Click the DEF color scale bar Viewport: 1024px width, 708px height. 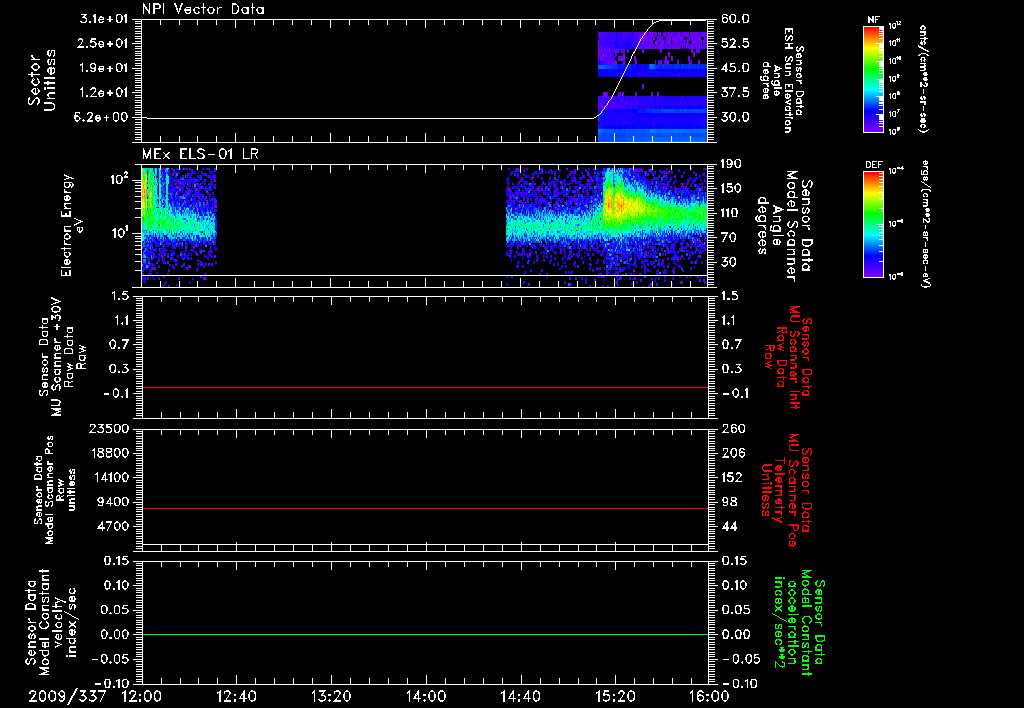[874, 223]
